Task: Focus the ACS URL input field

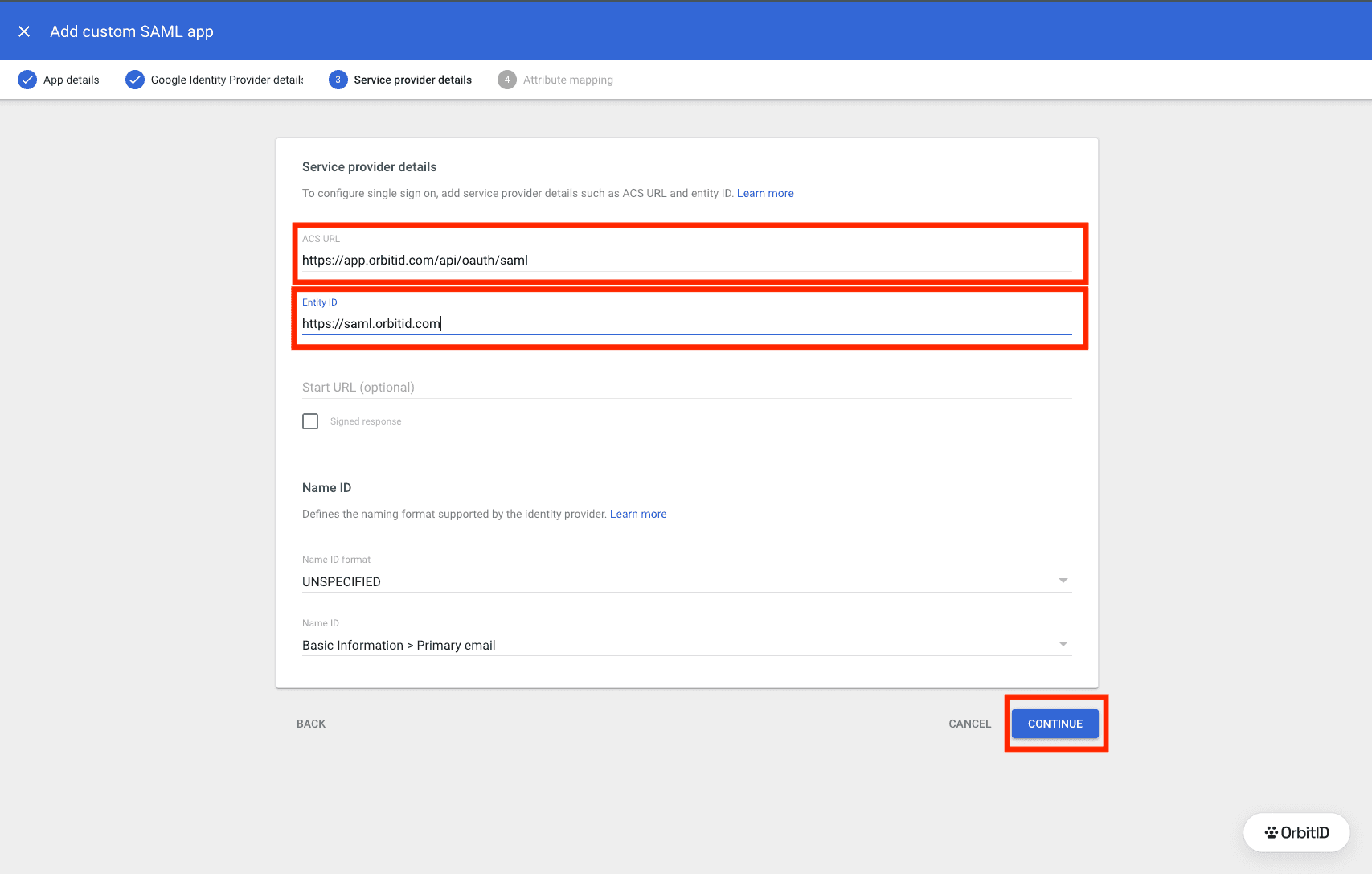Action: (x=687, y=260)
